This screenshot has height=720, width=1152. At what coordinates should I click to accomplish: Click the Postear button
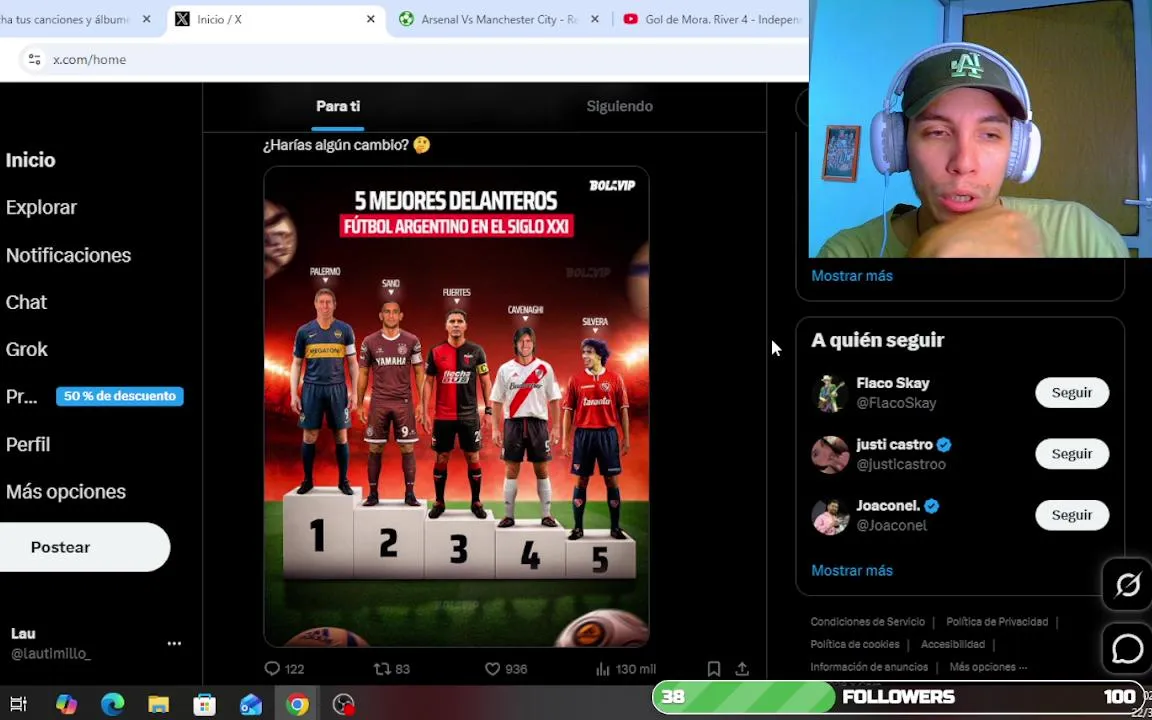pyautogui.click(x=84, y=547)
